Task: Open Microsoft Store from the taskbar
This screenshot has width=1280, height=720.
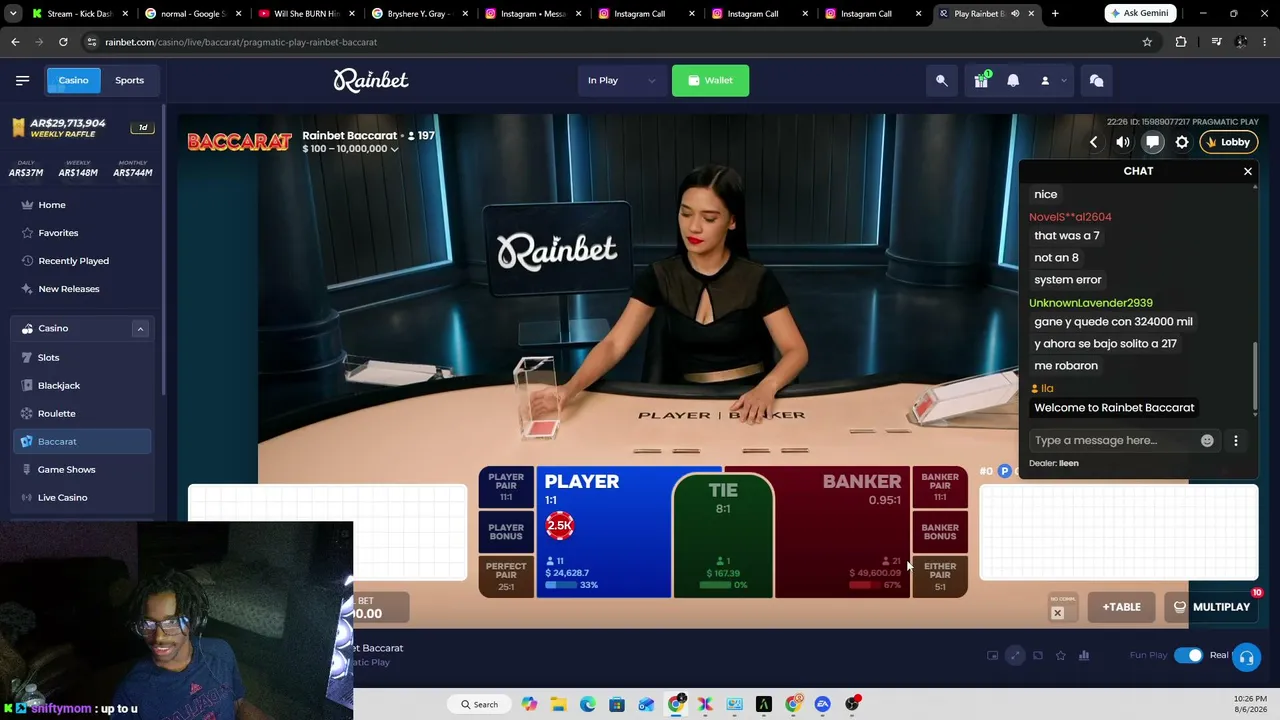Action: pyautogui.click(x=617, y=704)
